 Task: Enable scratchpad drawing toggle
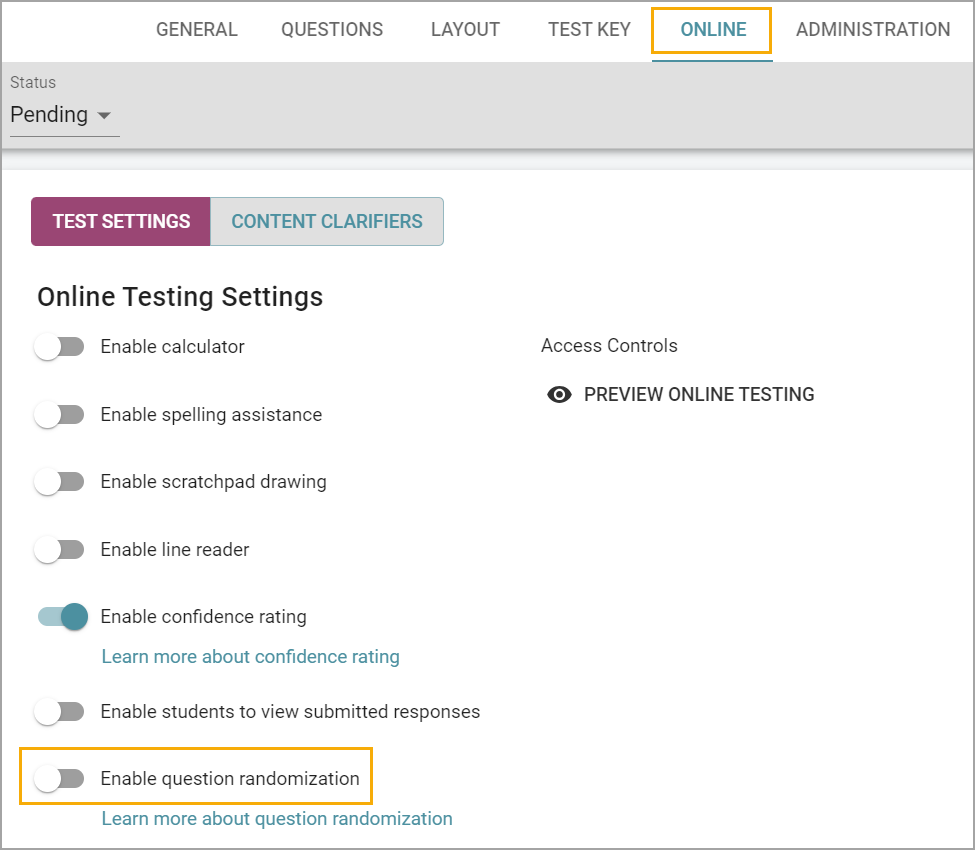click(60, 482)
